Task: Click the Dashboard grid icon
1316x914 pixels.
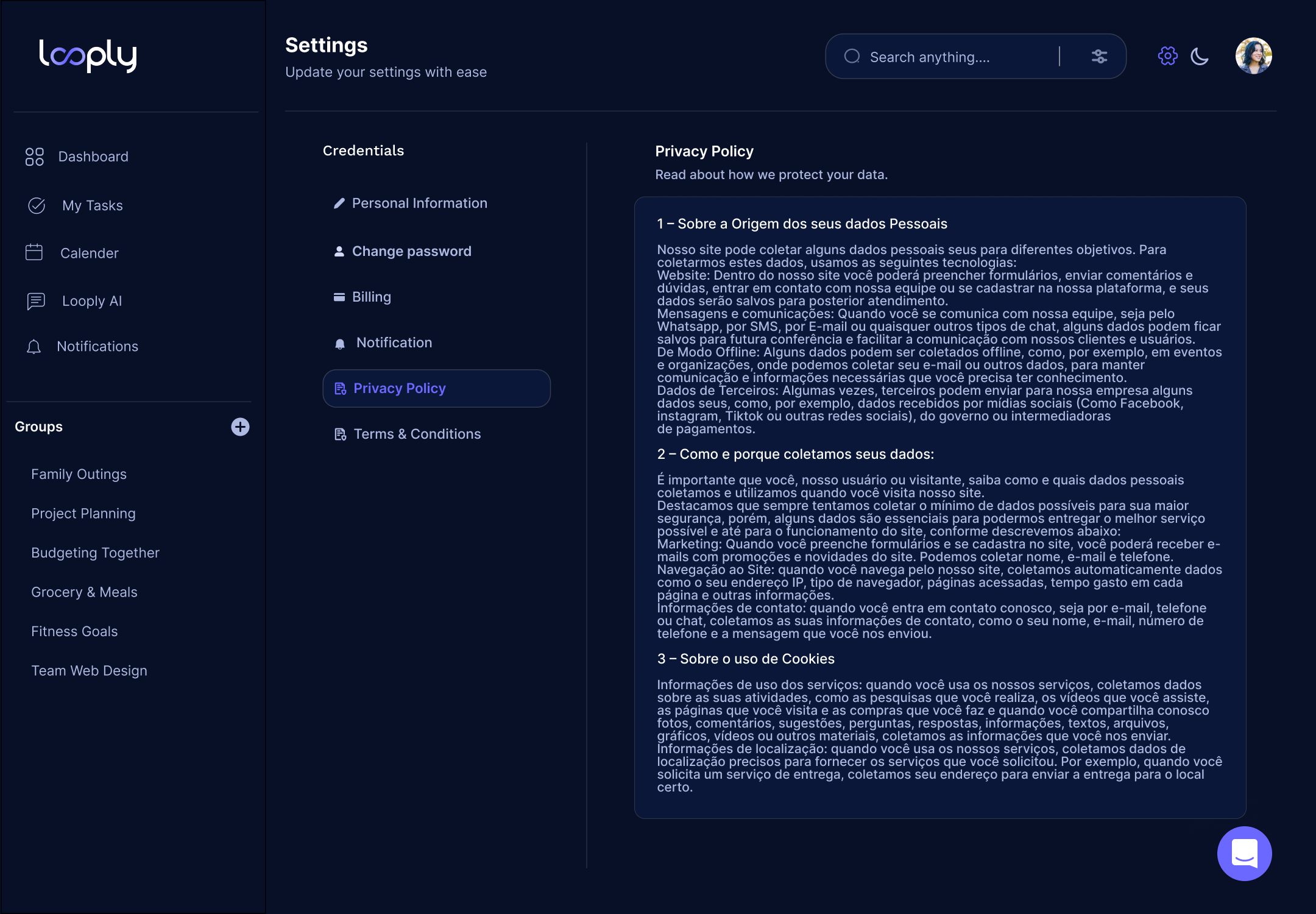Action: pos(35,157)
